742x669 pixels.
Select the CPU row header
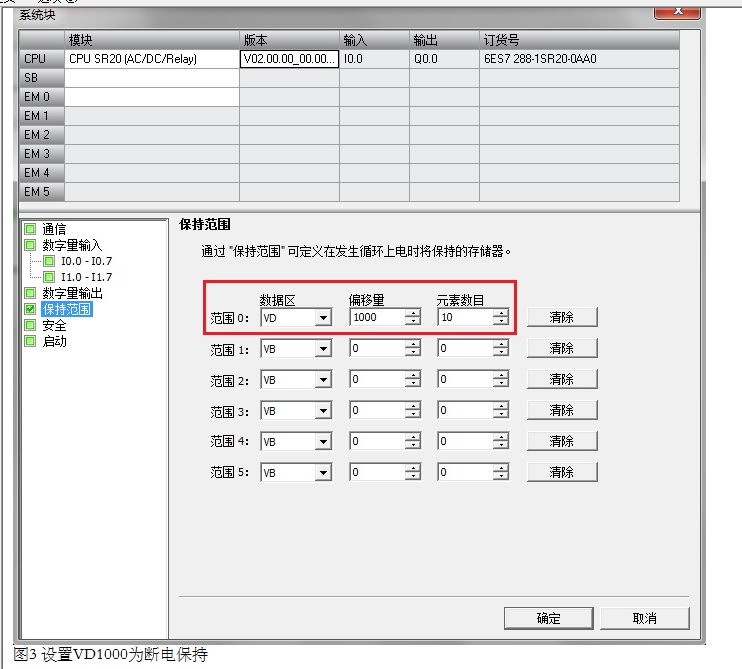coord(42,59)
